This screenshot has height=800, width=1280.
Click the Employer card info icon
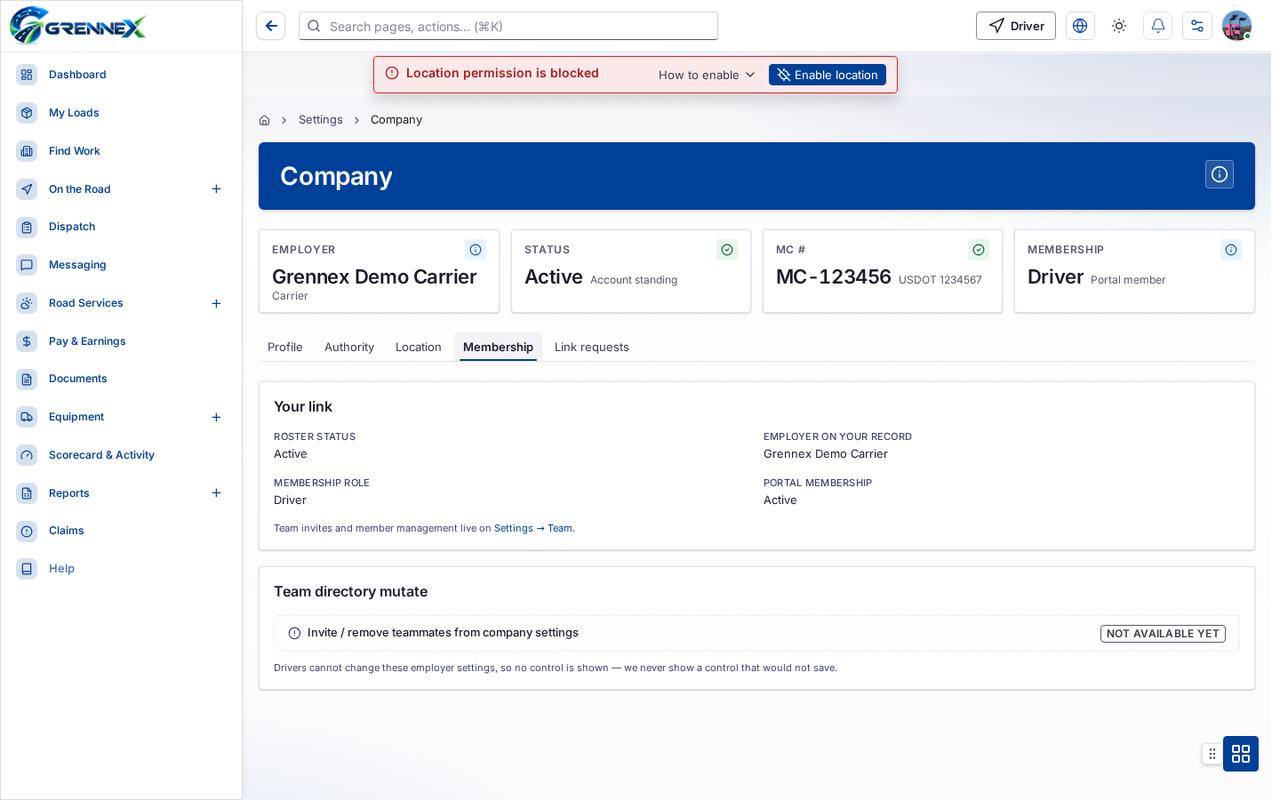point(476,250)
